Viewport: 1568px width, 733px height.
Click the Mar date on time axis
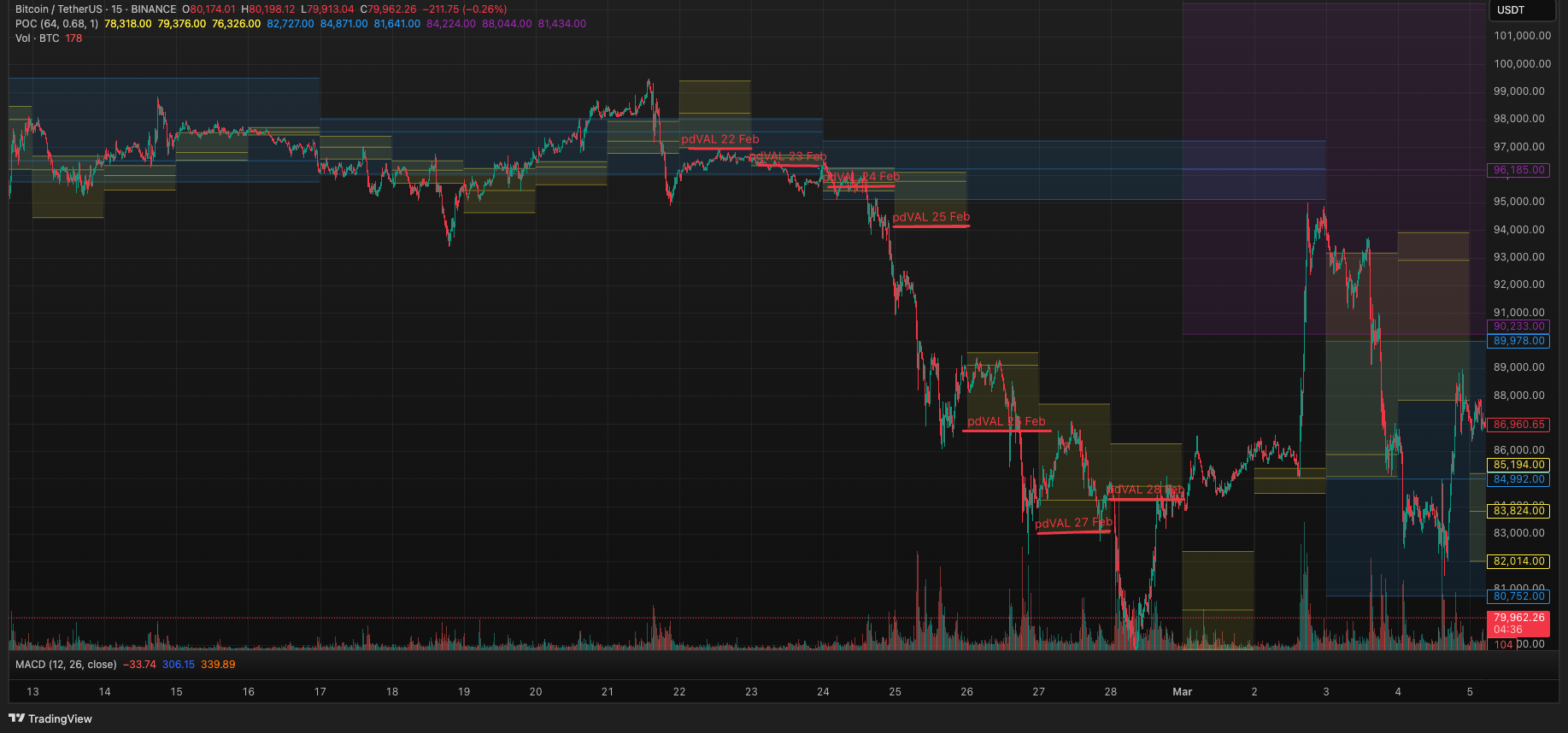1182,692
